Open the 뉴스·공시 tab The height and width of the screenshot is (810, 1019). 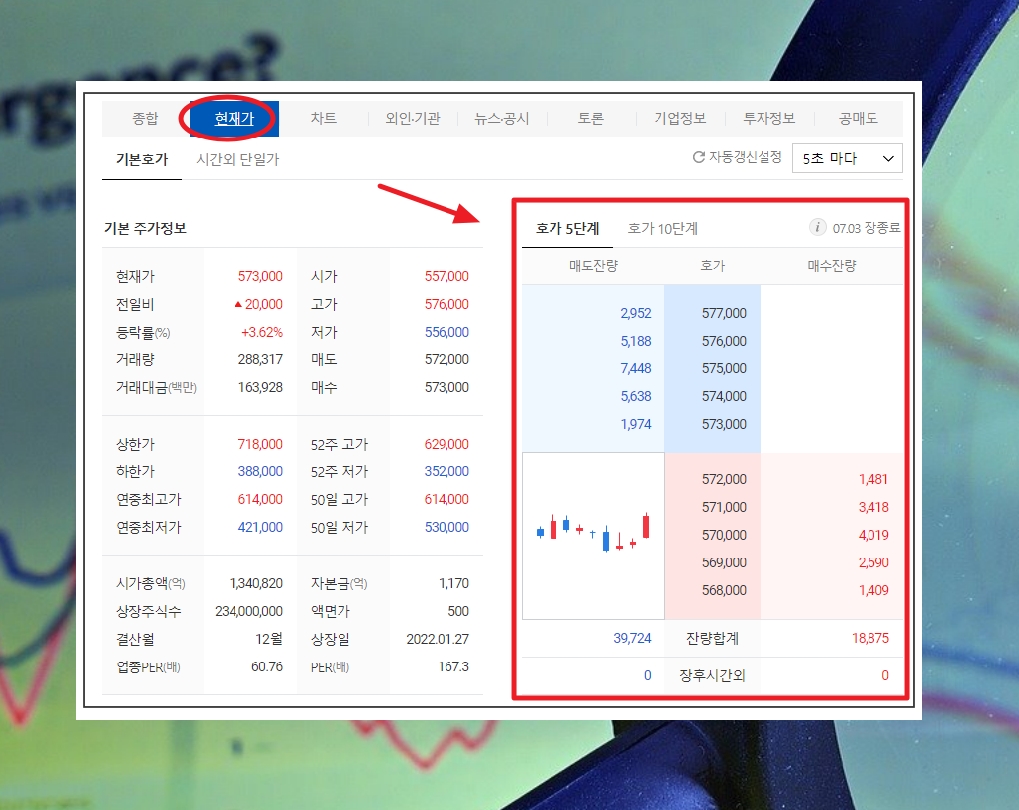click(502, 118)
